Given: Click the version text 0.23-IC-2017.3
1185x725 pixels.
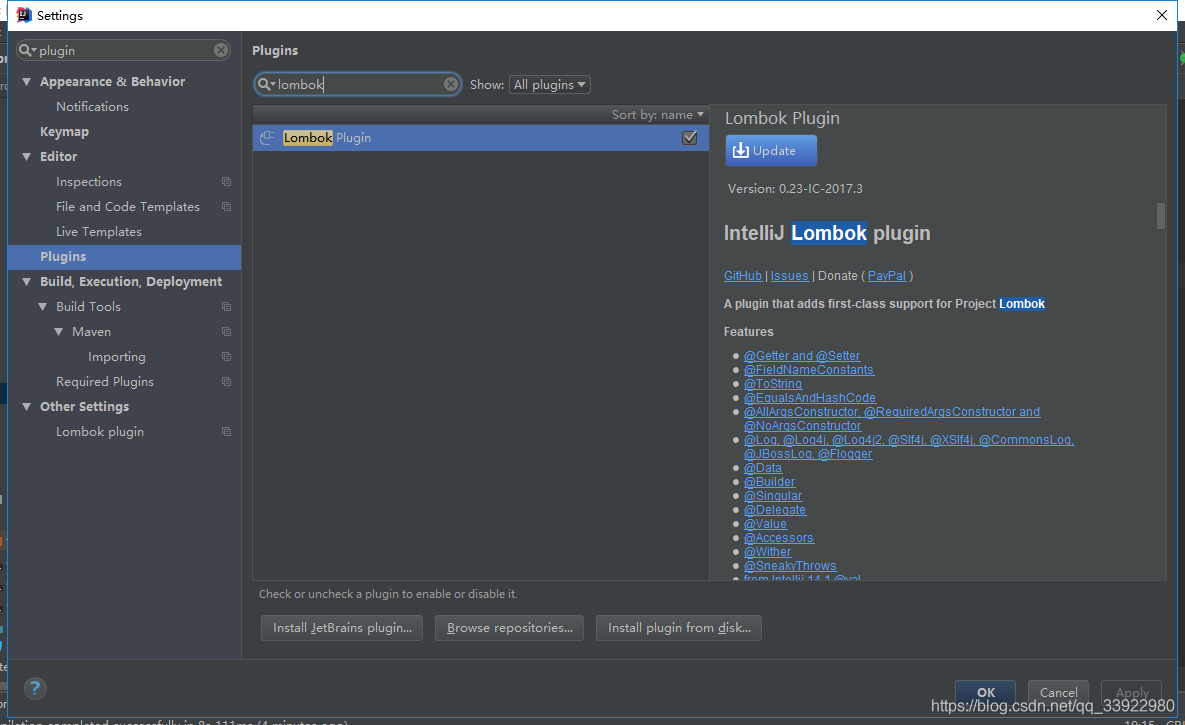Looking at the screenshot, I should coord(821,188).
